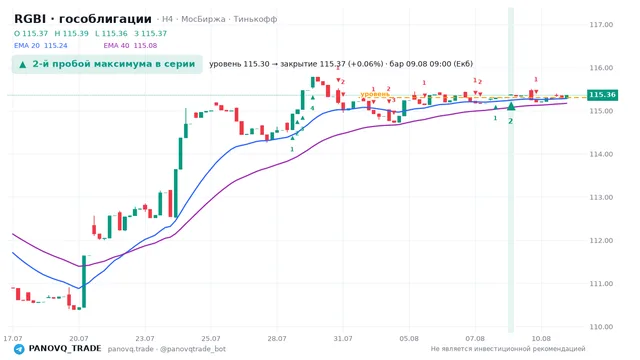The image size is (640, 360).
Task: Click the 112.00 price axis label
Action: tap(601, 241)
